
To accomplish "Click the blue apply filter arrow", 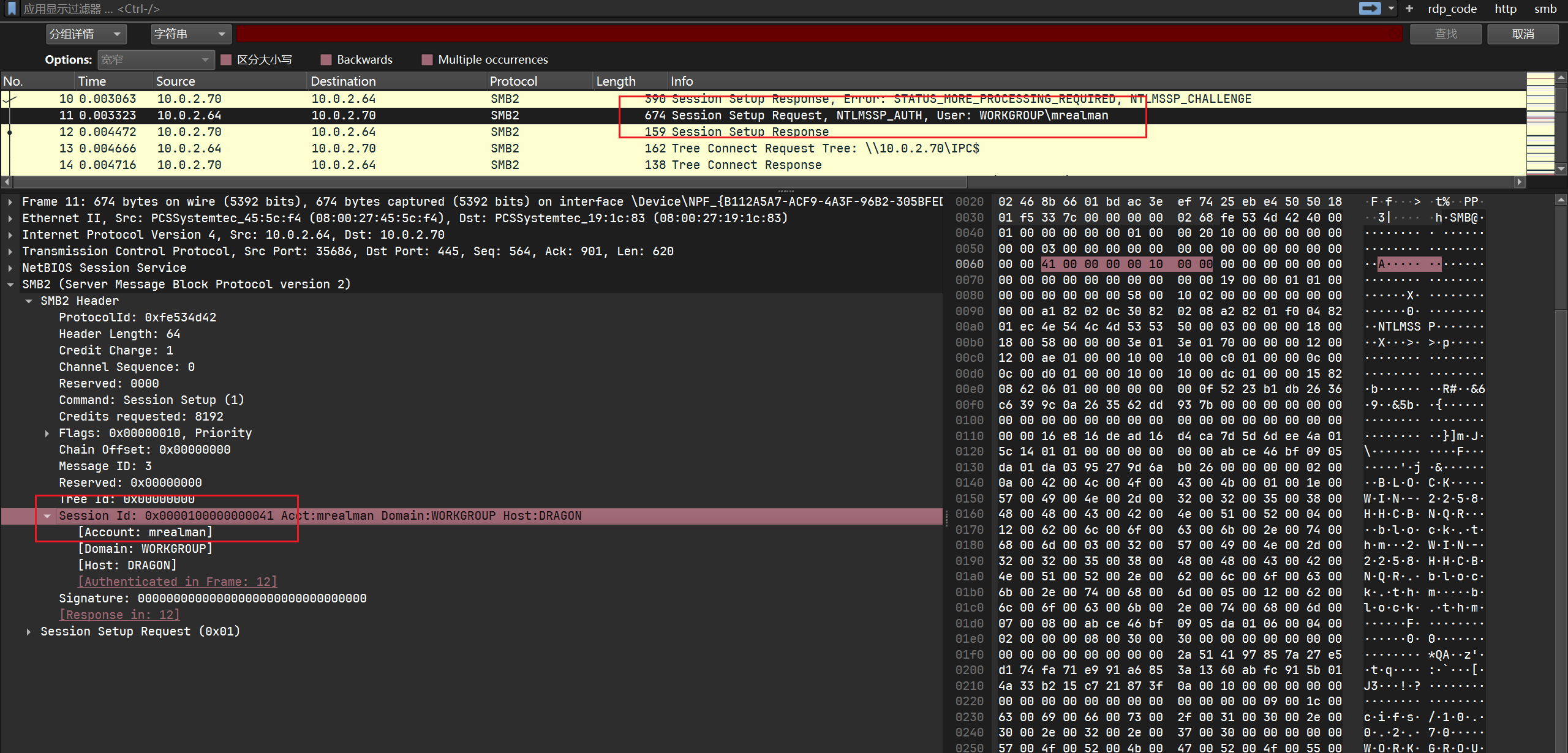I will [x=1370, y=9].
